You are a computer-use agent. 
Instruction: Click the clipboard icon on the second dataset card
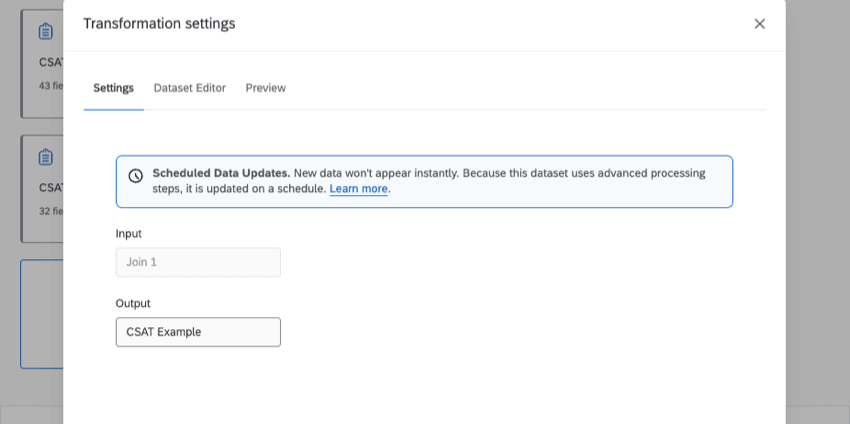[x=46, y=158]
